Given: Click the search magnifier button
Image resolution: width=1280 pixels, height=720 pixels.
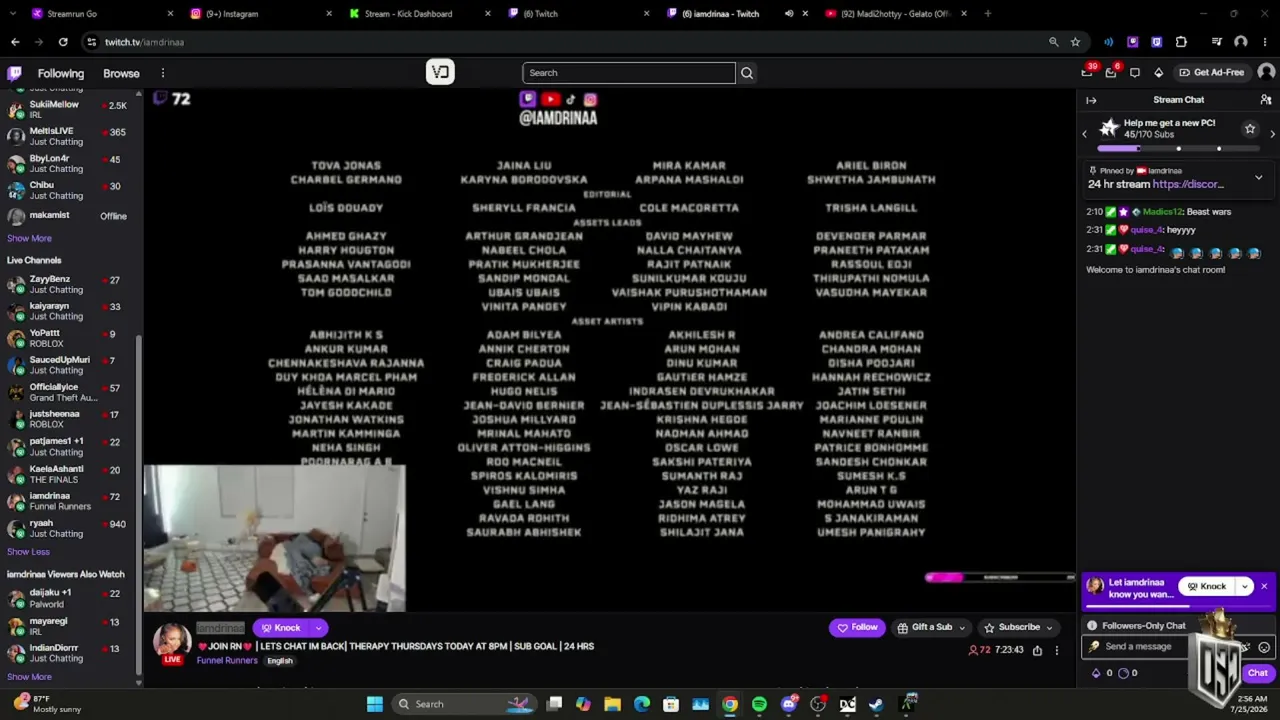Looking at the screenshot, I should click(747, 73).
